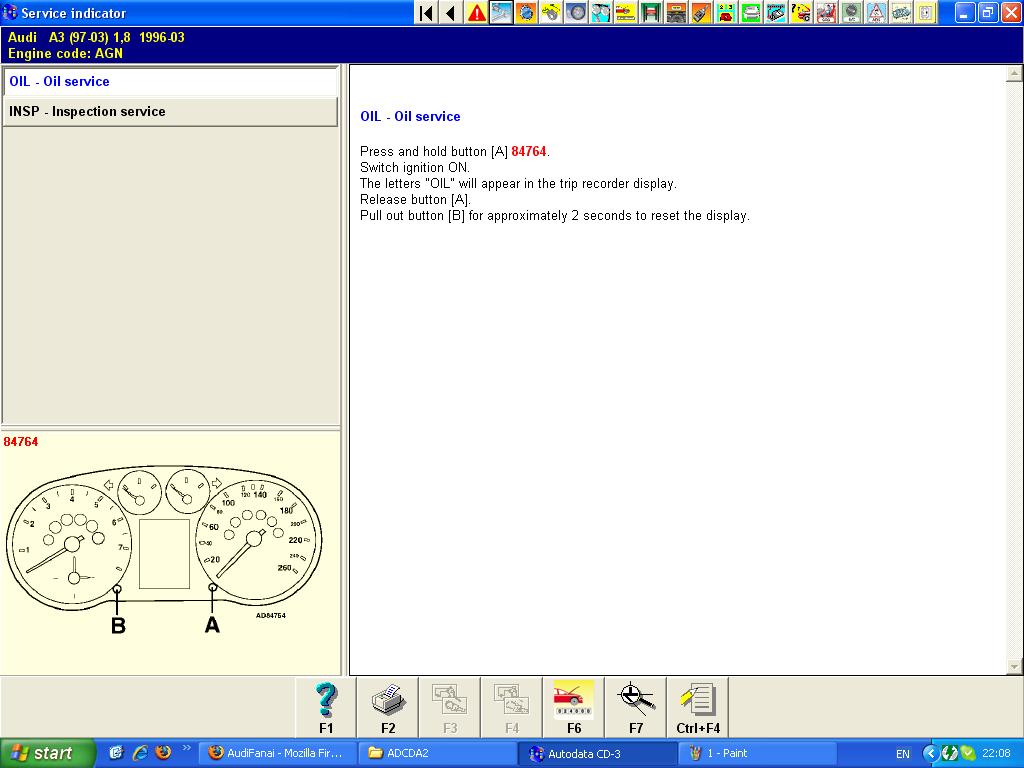Viewport: 1024px width, 768px height.
Task: Click the Audi A3 (97-03) 1,8 vehicle title
Action: click(x=96, y=37)
